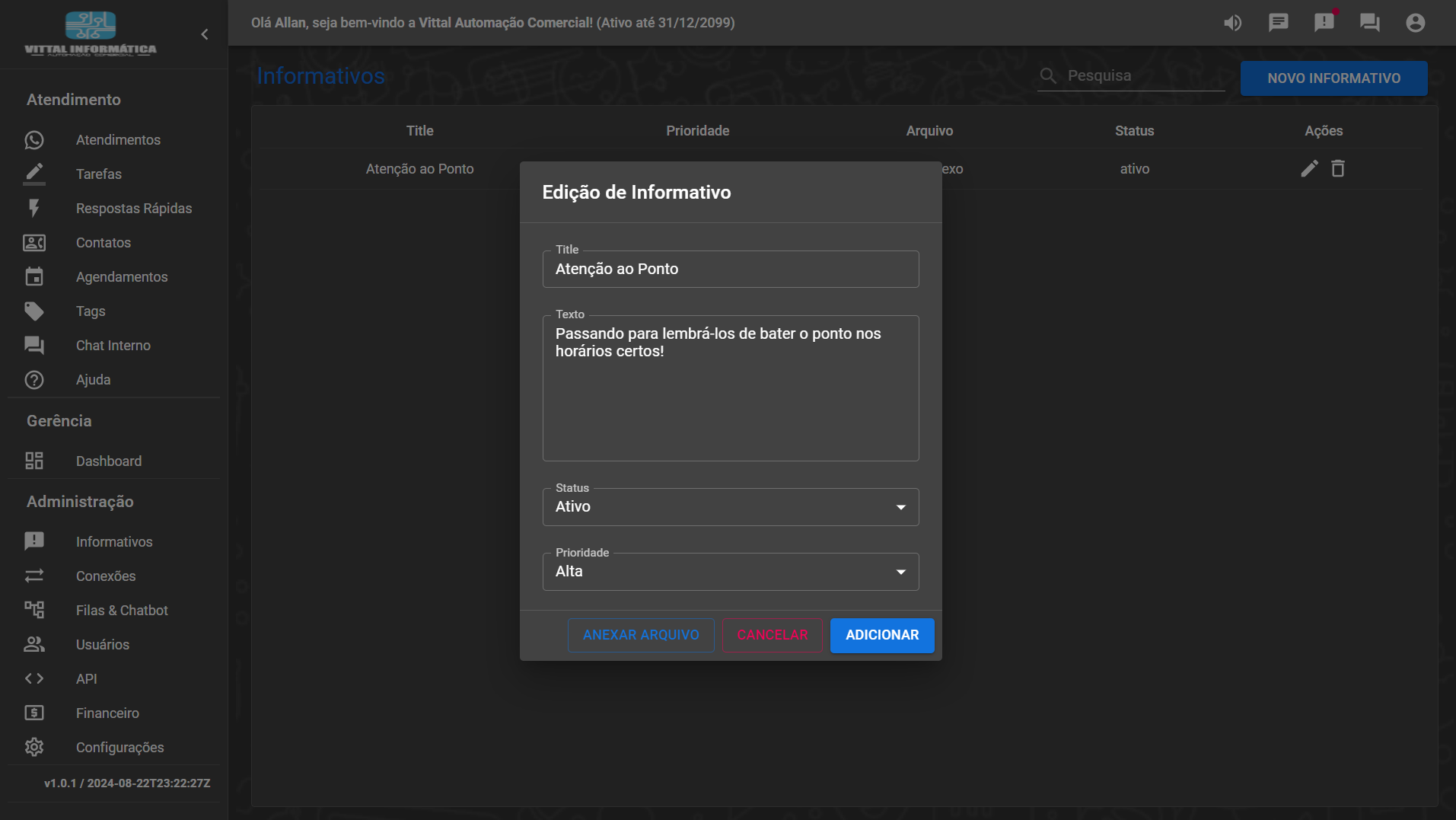Screen dimensions: 1456x820
Task: Click the money icon beside Financeiro
Action: [x=34, y=713]
